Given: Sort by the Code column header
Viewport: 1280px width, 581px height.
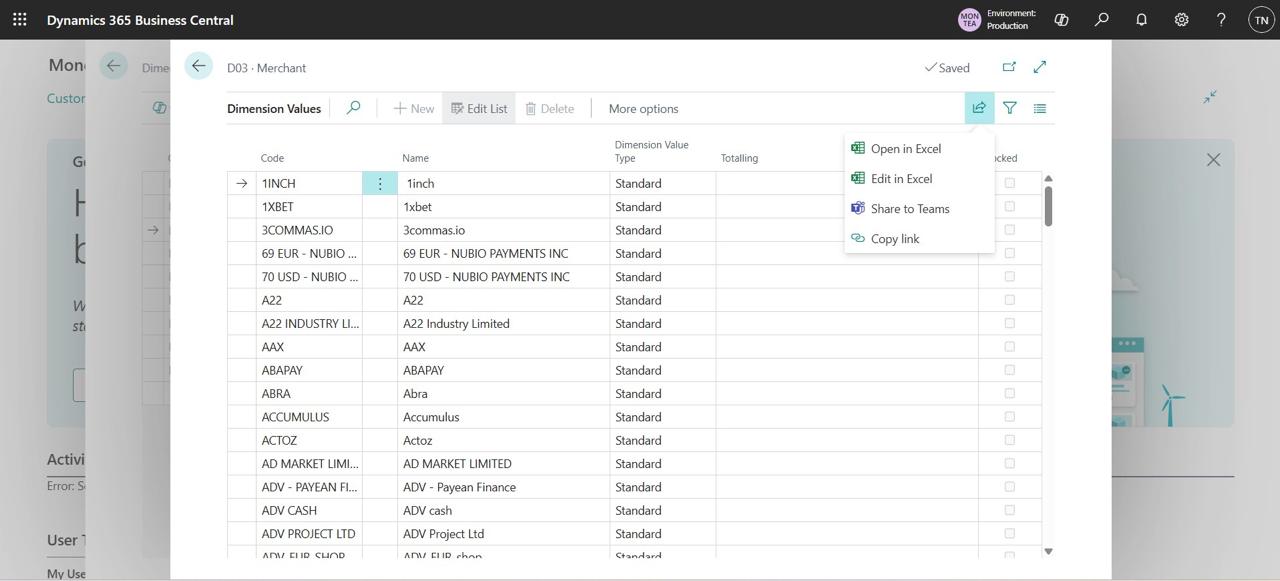Looking at the screenshot, I should 272,158.
